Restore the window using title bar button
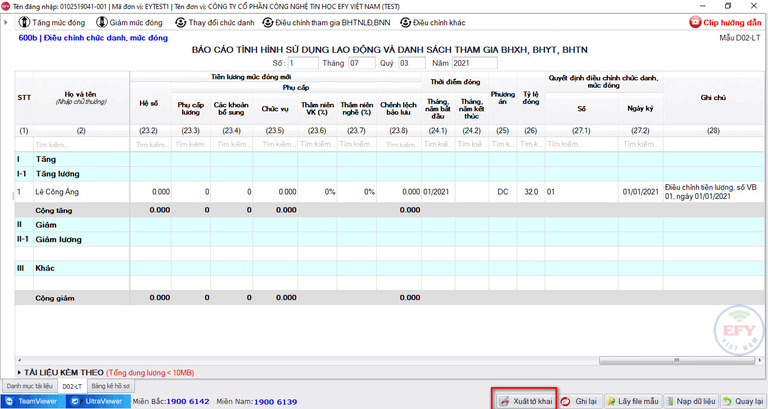768x409 pixels. [728, 6]
